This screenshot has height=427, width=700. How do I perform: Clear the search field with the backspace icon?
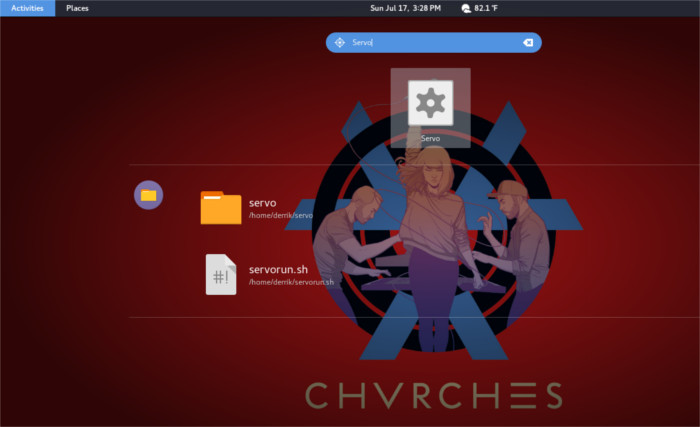[528, 42]
